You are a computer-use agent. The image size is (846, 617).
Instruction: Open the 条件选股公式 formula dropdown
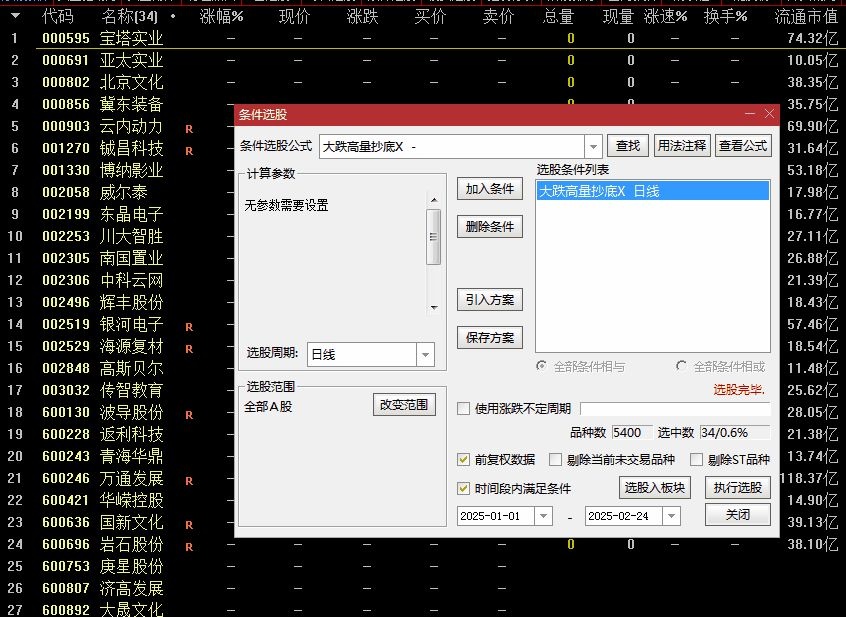[594, 145]
